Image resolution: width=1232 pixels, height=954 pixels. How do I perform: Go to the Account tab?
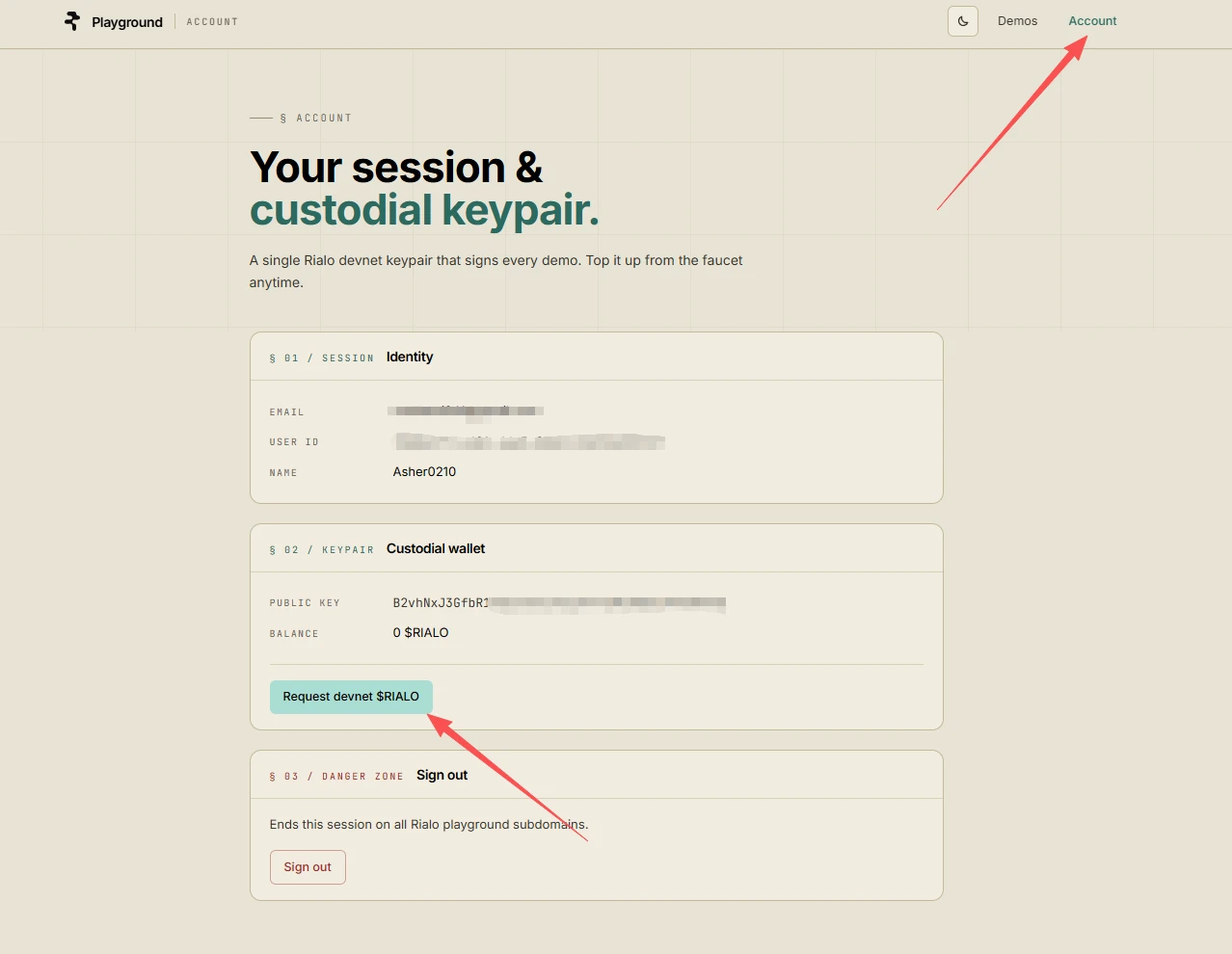coord(1092,21)
